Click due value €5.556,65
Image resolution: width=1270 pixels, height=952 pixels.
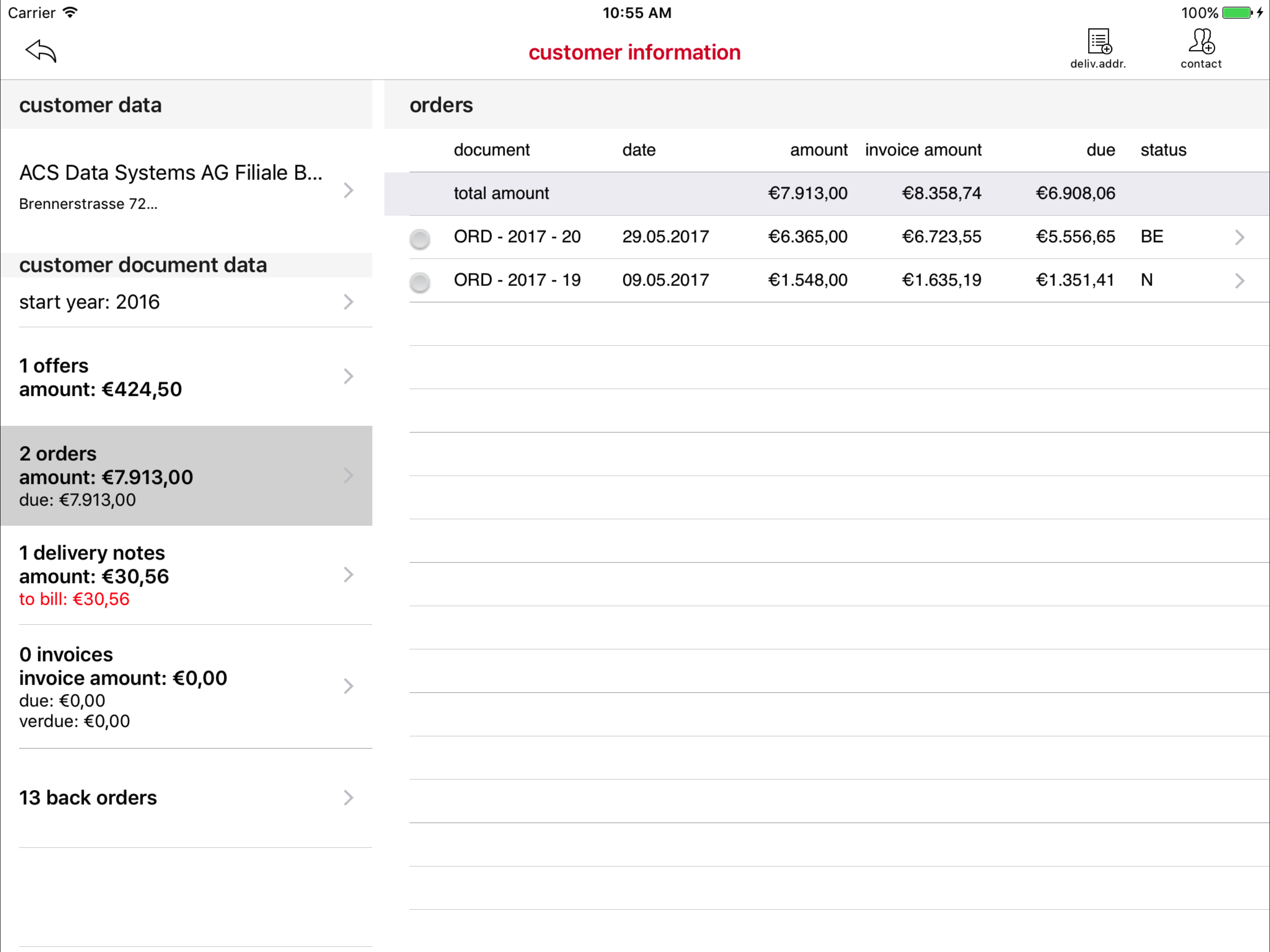point(1075,237)
